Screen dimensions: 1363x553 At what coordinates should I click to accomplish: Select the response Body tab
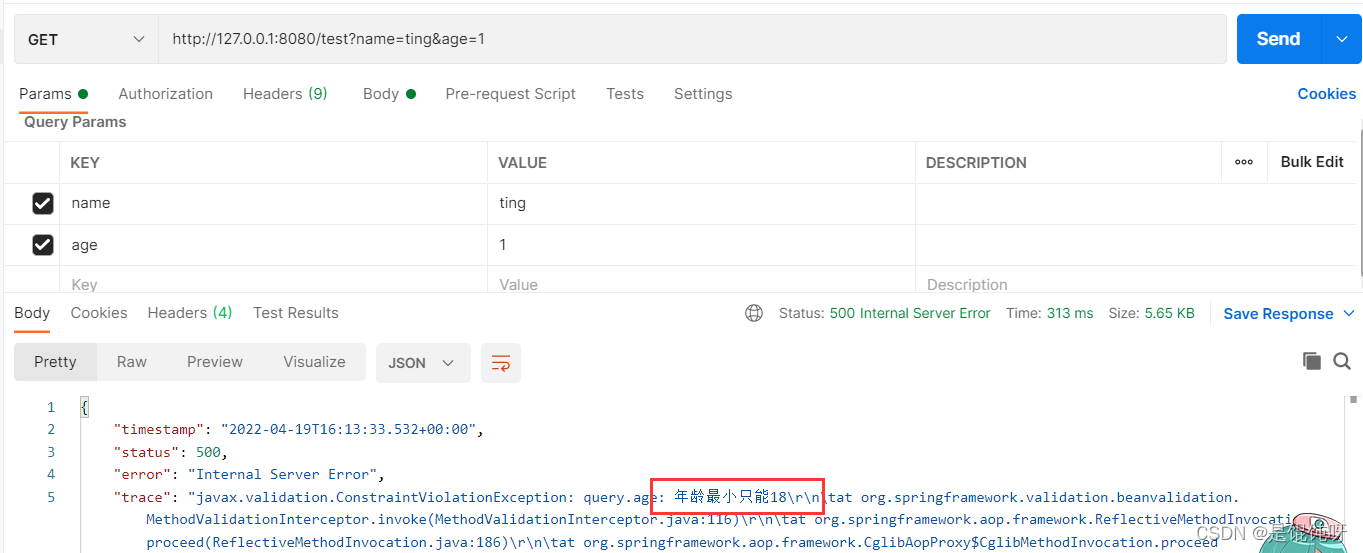tap(32, 313)
